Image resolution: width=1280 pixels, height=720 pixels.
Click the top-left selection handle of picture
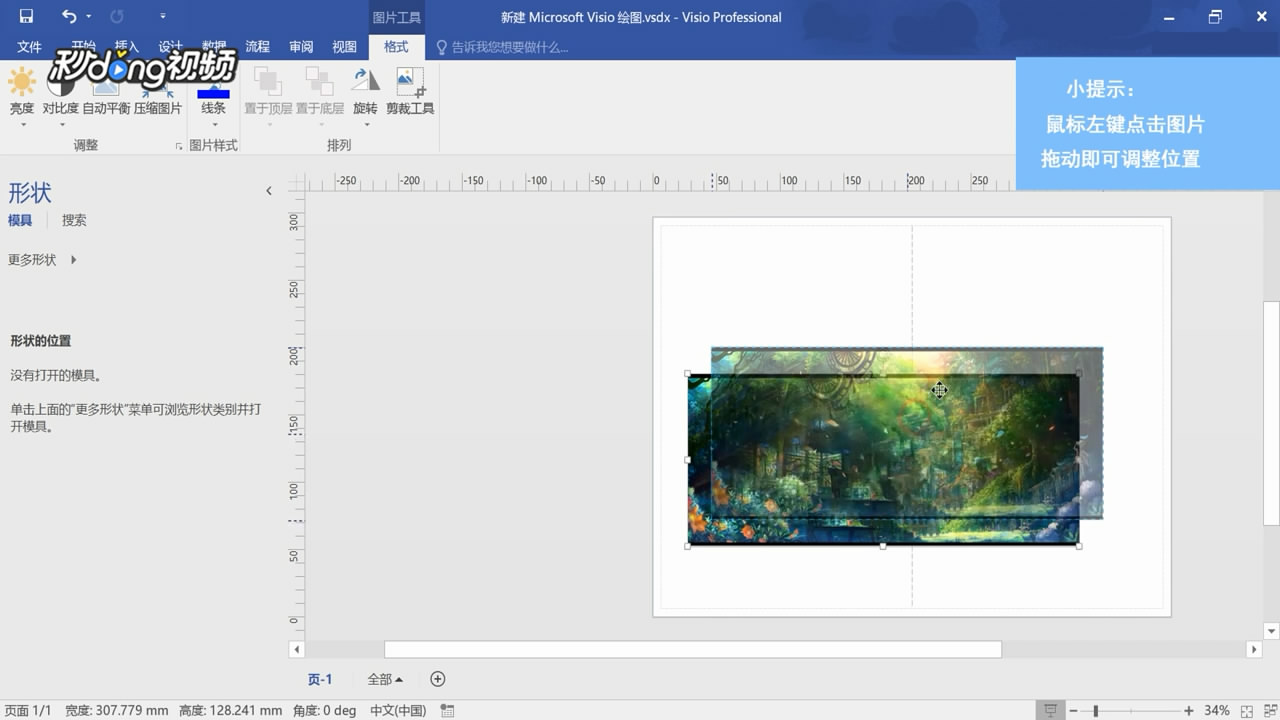click(x=688, y=373)
